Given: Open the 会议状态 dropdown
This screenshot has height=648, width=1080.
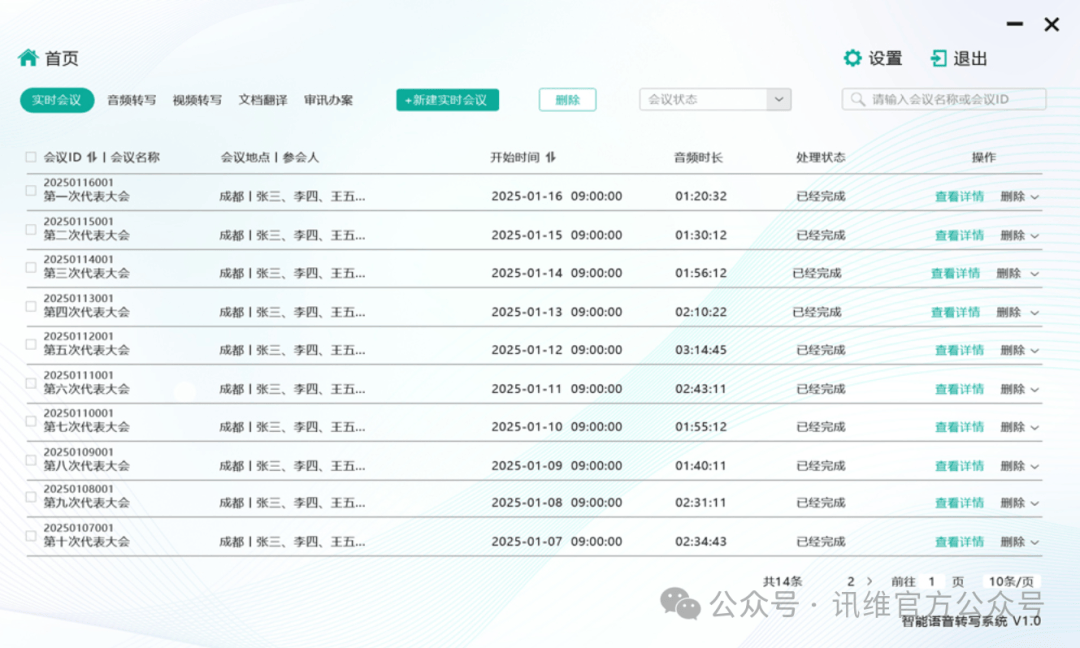Looking at the screenshot, I should click(779, 99).
